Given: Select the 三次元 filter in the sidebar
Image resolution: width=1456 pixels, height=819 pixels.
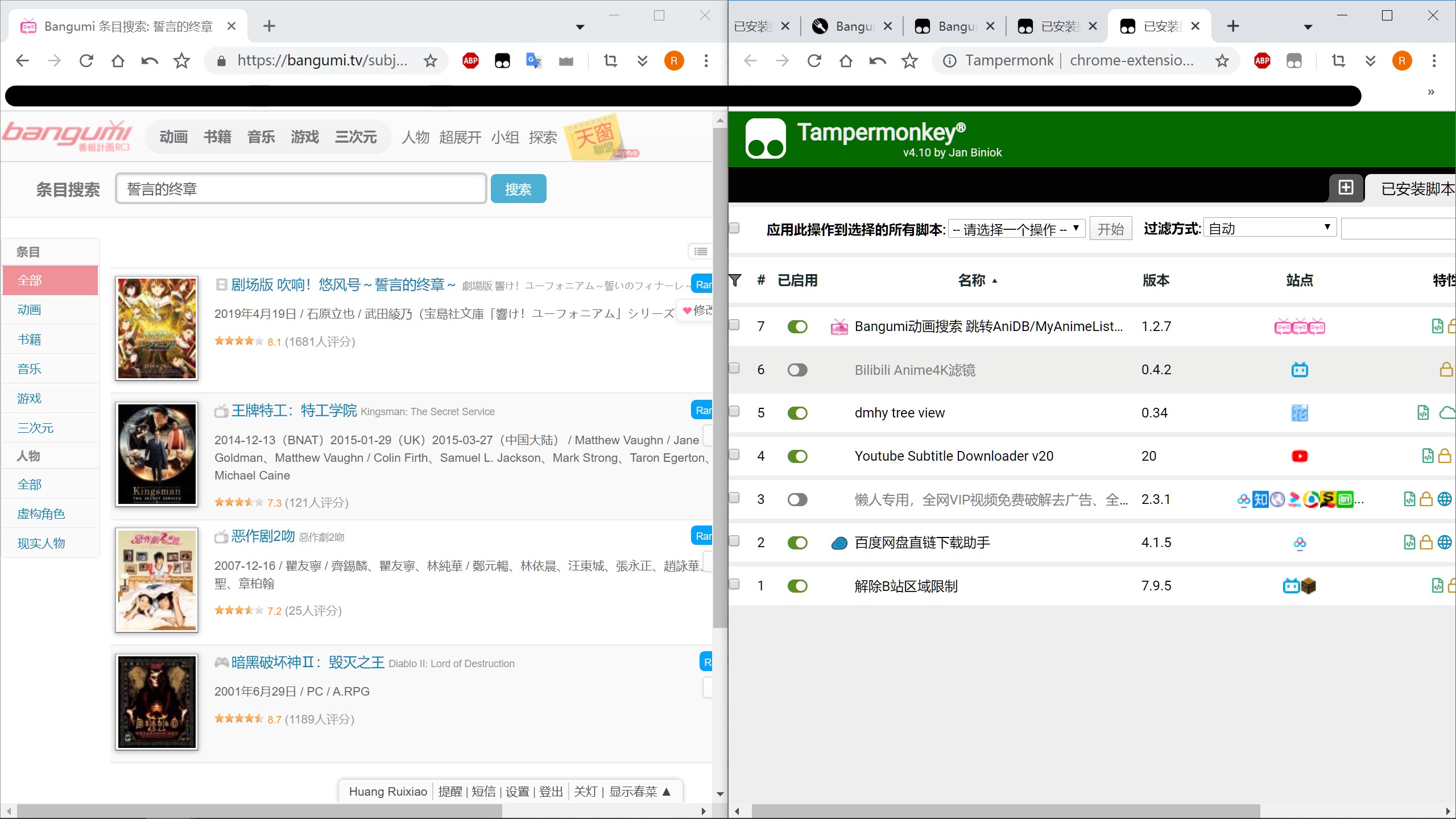Looking at the screenshot, I should (51, 428).
